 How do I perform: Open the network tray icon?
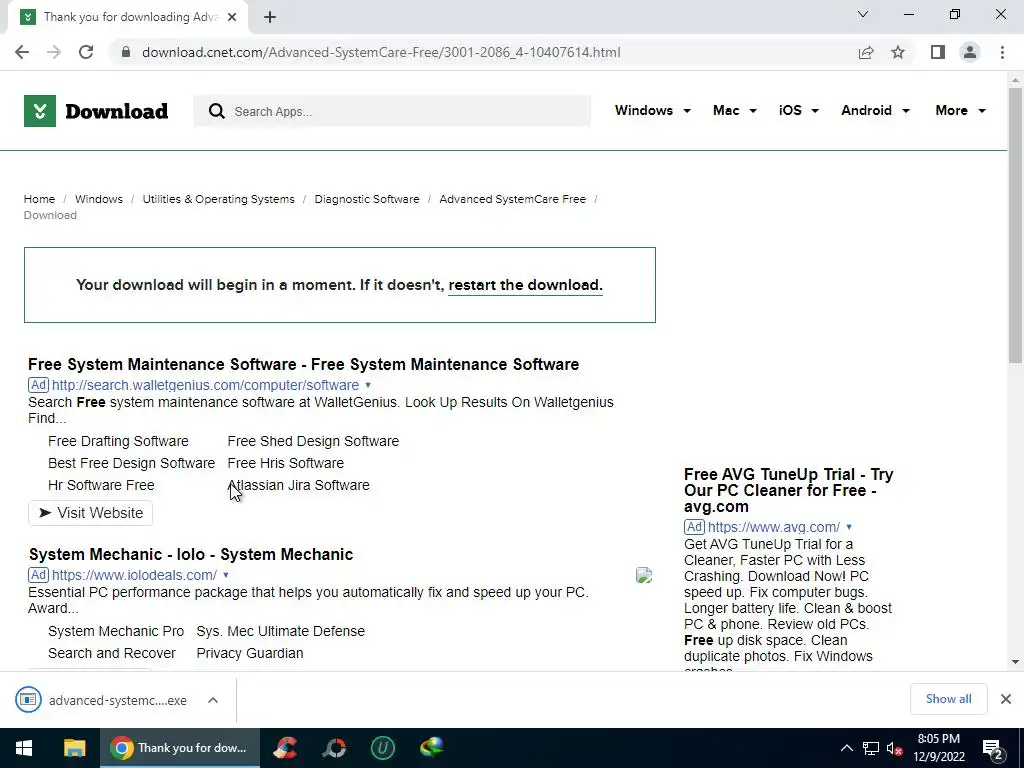click(x=871, y=748)
